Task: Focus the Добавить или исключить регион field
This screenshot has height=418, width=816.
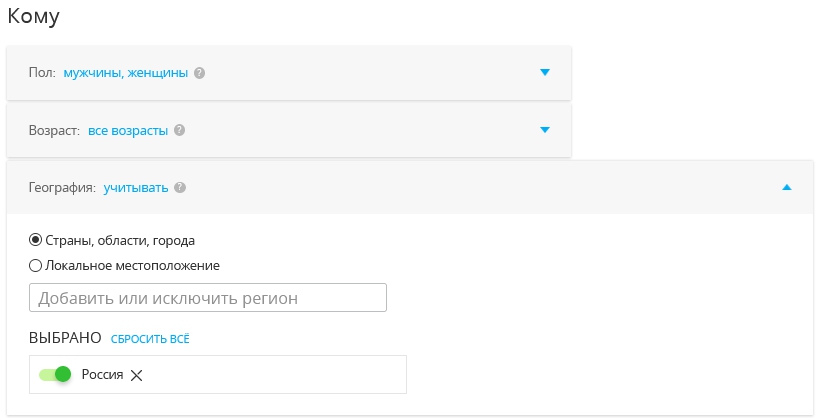Action: 208,298
